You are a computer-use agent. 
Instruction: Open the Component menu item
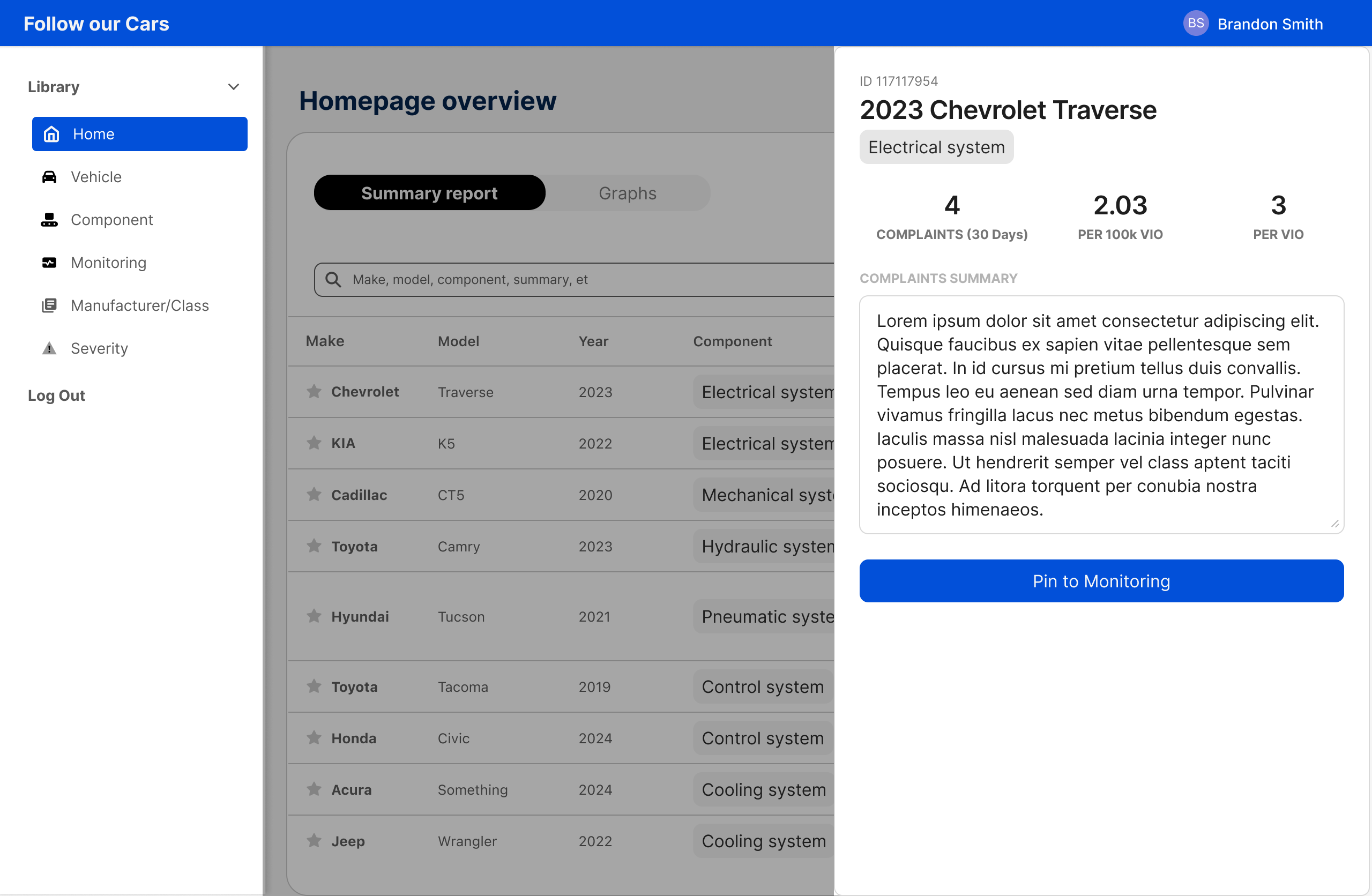tap(139, 220)
